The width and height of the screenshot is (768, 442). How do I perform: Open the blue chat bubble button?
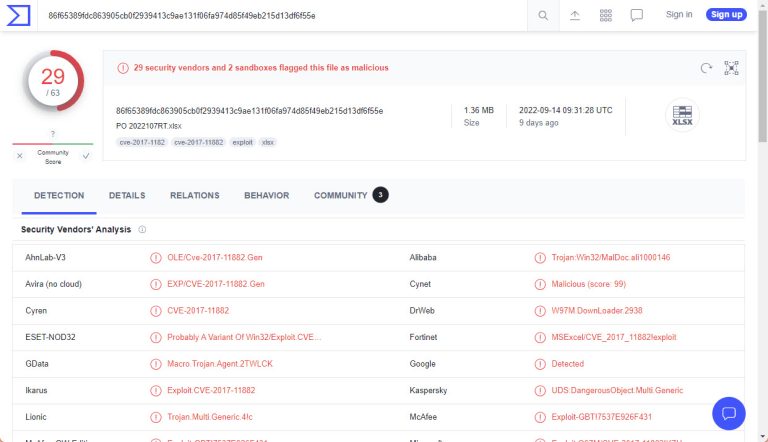pos(729,413)
